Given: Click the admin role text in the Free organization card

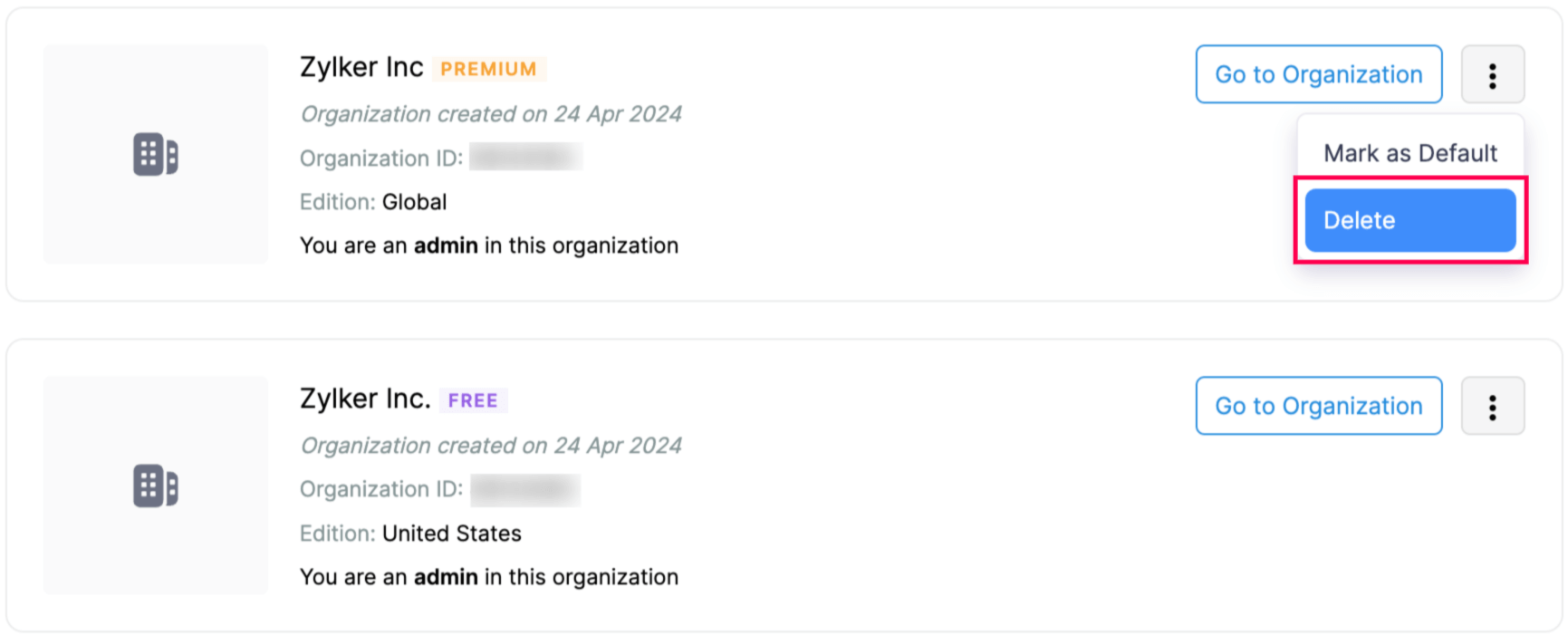Looking at the screenshot, I should tap(446, 577).
